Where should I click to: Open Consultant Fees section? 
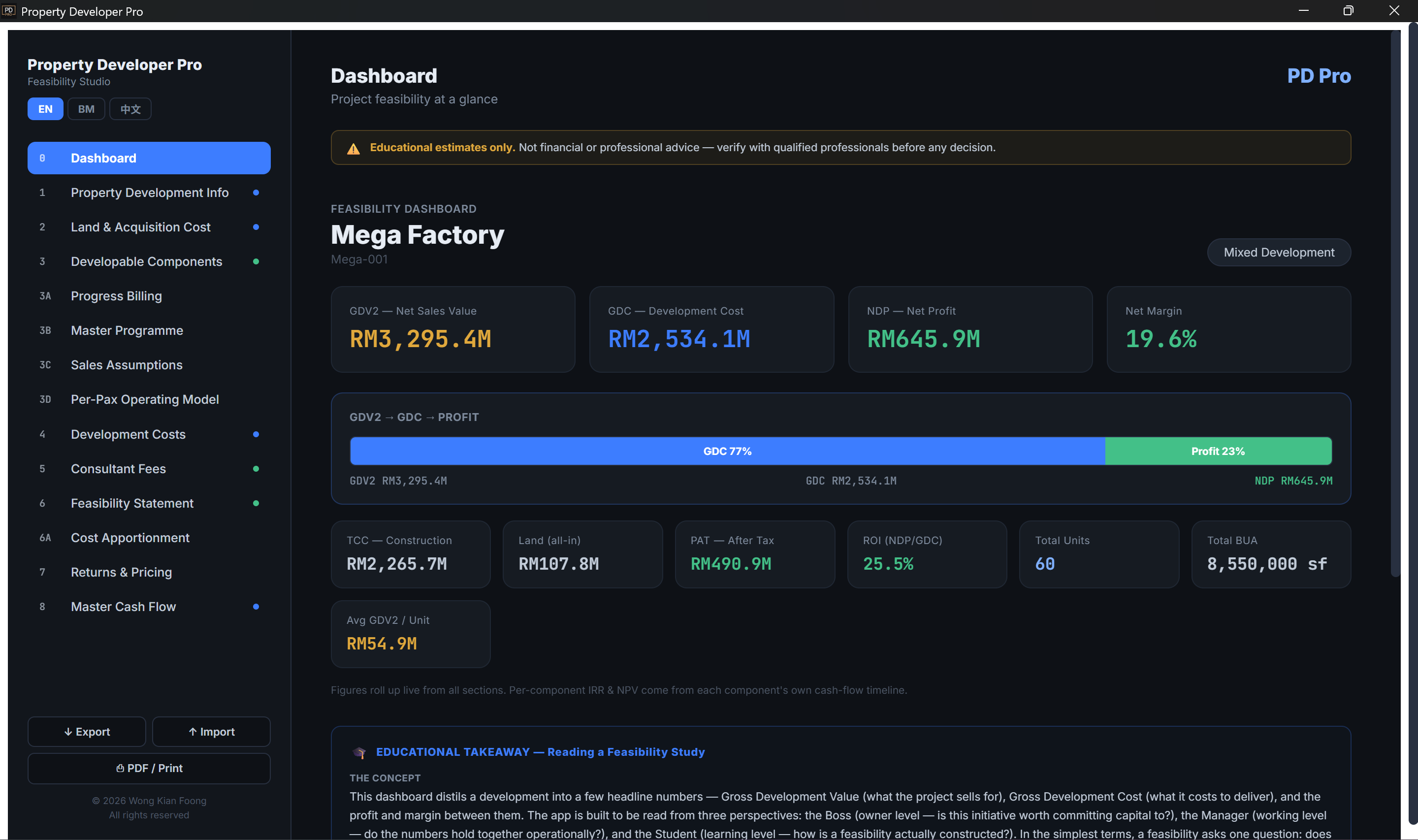coord(149,469)
